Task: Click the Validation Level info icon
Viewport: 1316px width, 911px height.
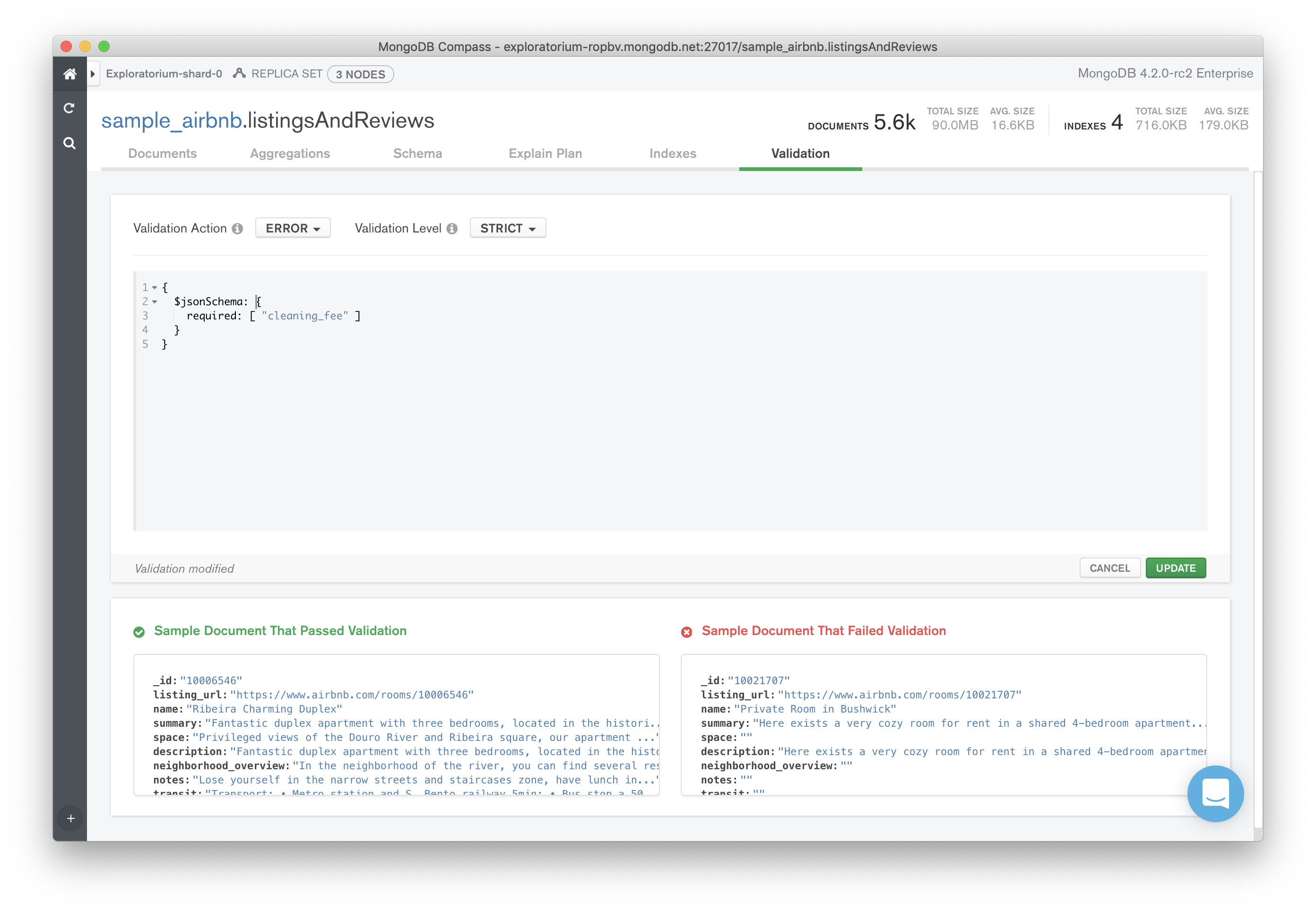Action: [452, 228]
